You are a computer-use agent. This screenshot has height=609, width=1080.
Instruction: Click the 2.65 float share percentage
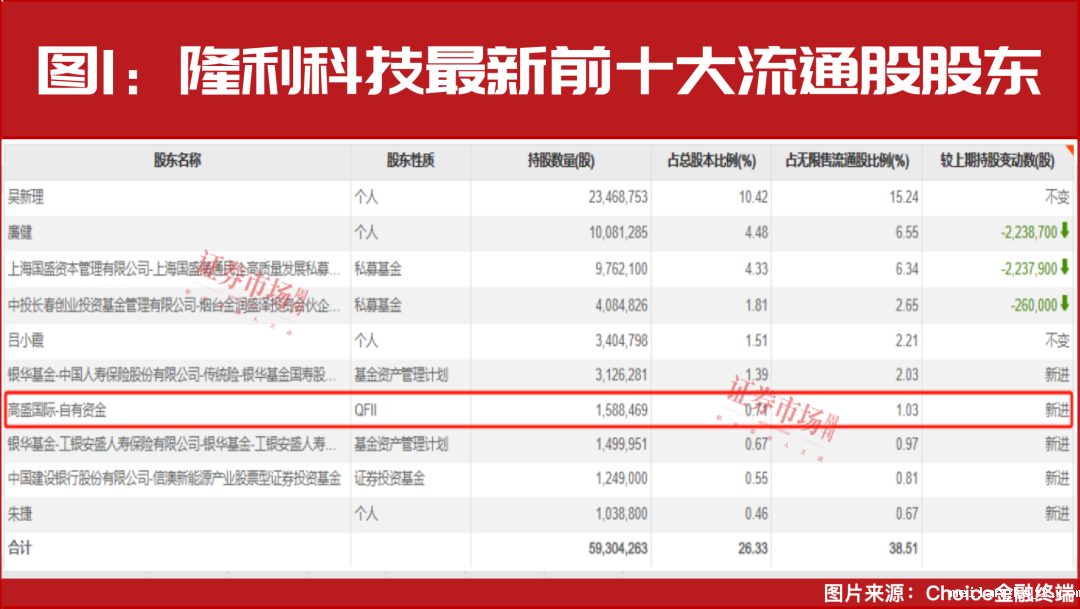tap(906, 304)
